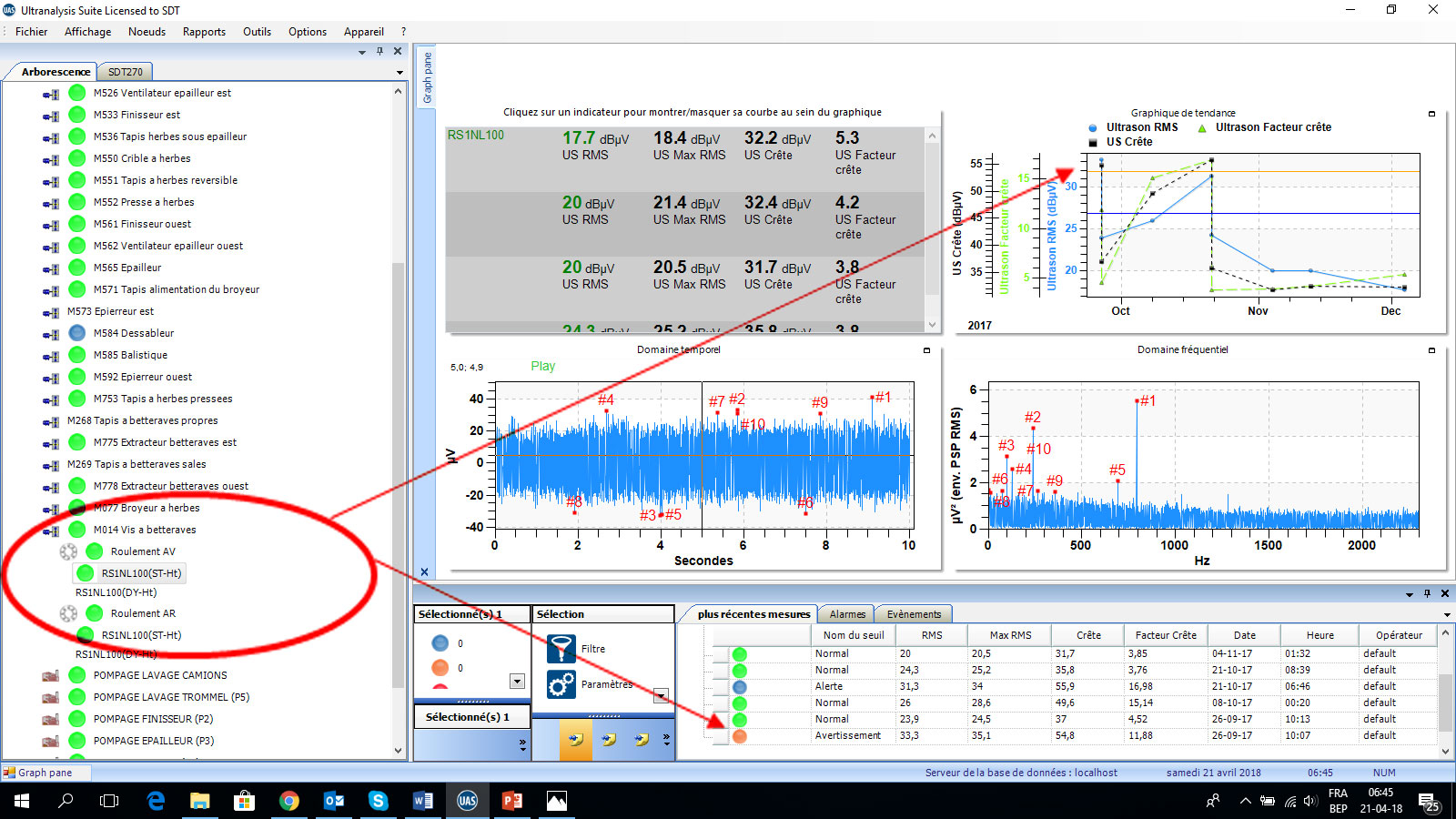This screenshot has width=1456, height=819.
Task: Click the Paramètres gears icon
Action: [x=561, y=684]
